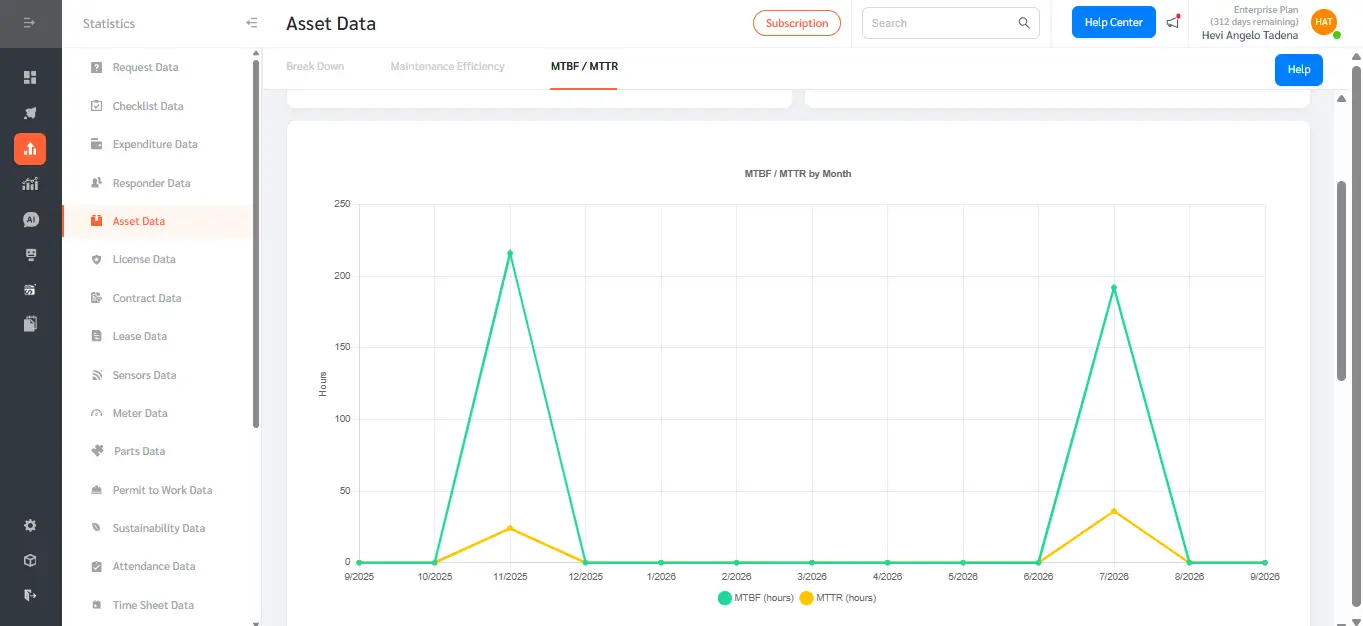Open the settings gear icon in rail
This screenshot has width=1363, height=626.
(30, 525)
